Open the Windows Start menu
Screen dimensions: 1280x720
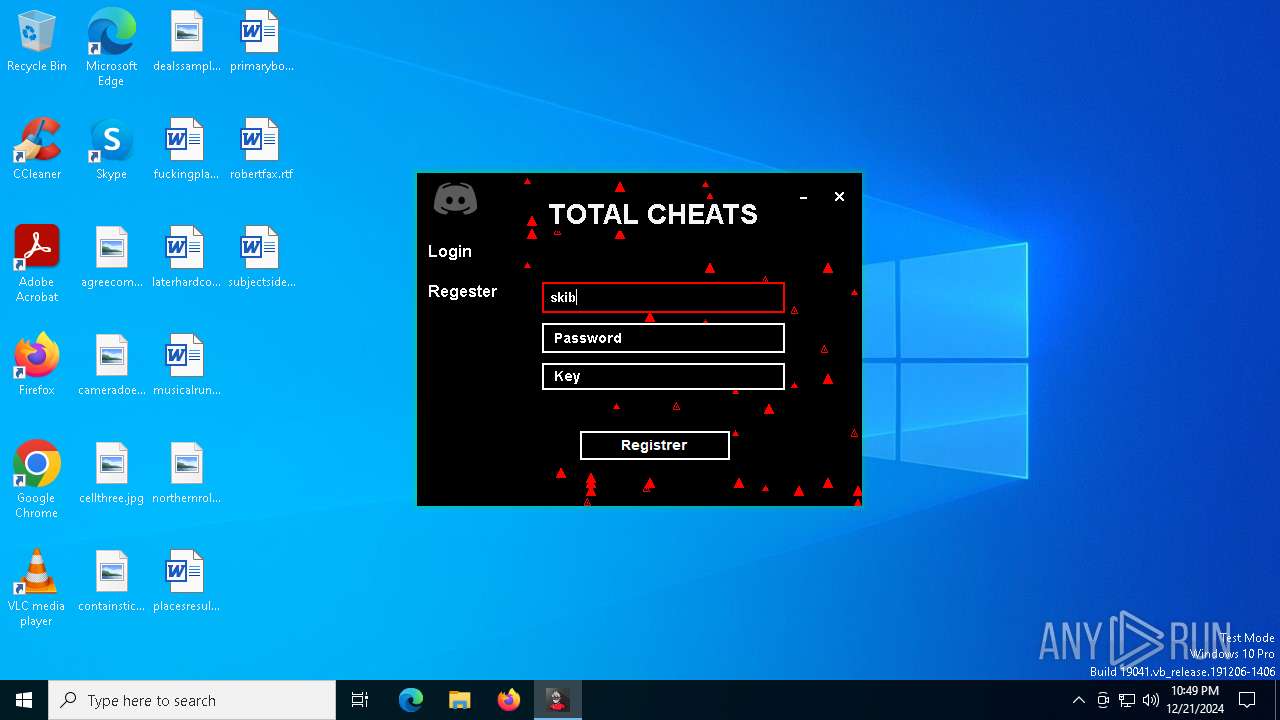tap(24, 700)
